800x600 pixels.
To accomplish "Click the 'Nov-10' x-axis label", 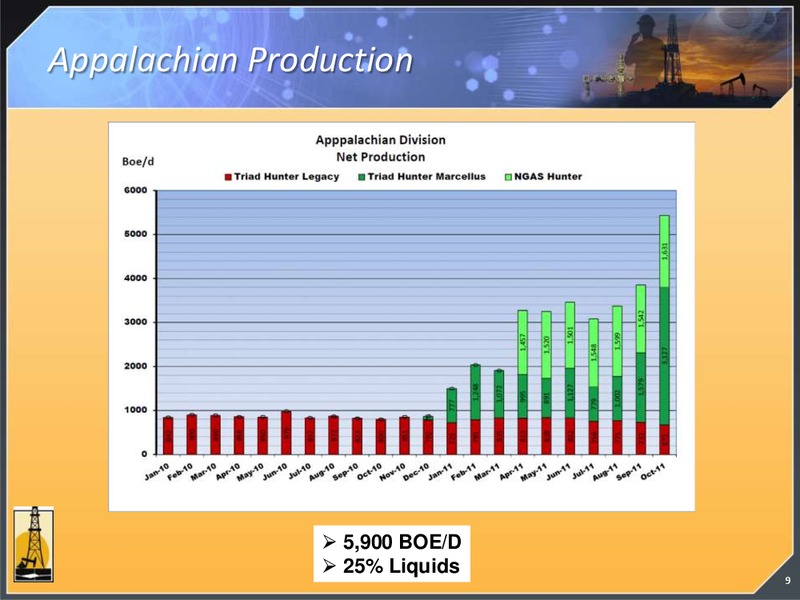I will tap(392, 471).
